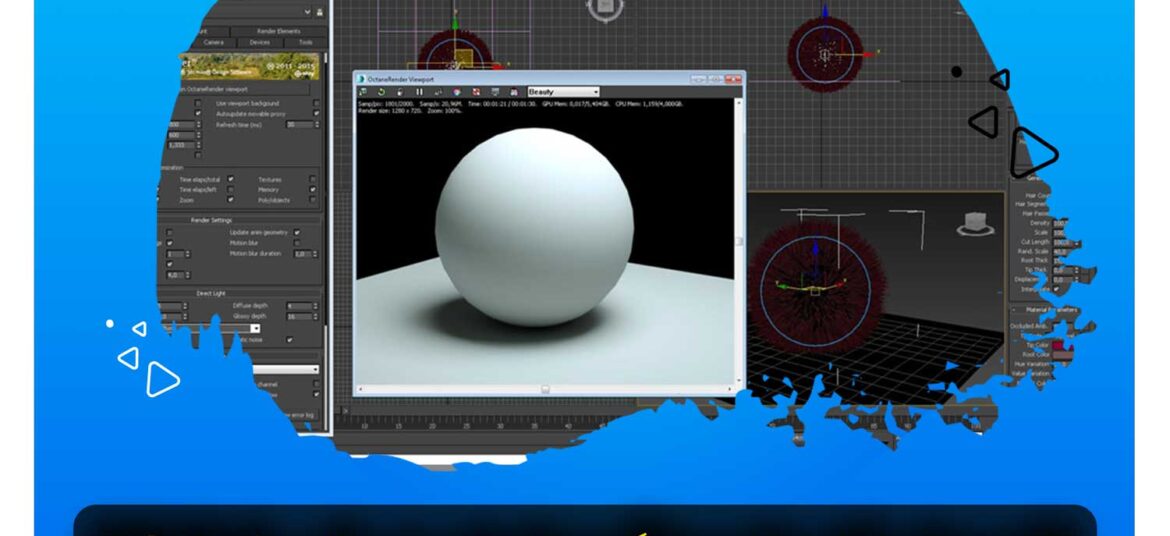Click the Diffuse depth input field
This screenshot has height=536, width=1170.
[x=297, y=305]
